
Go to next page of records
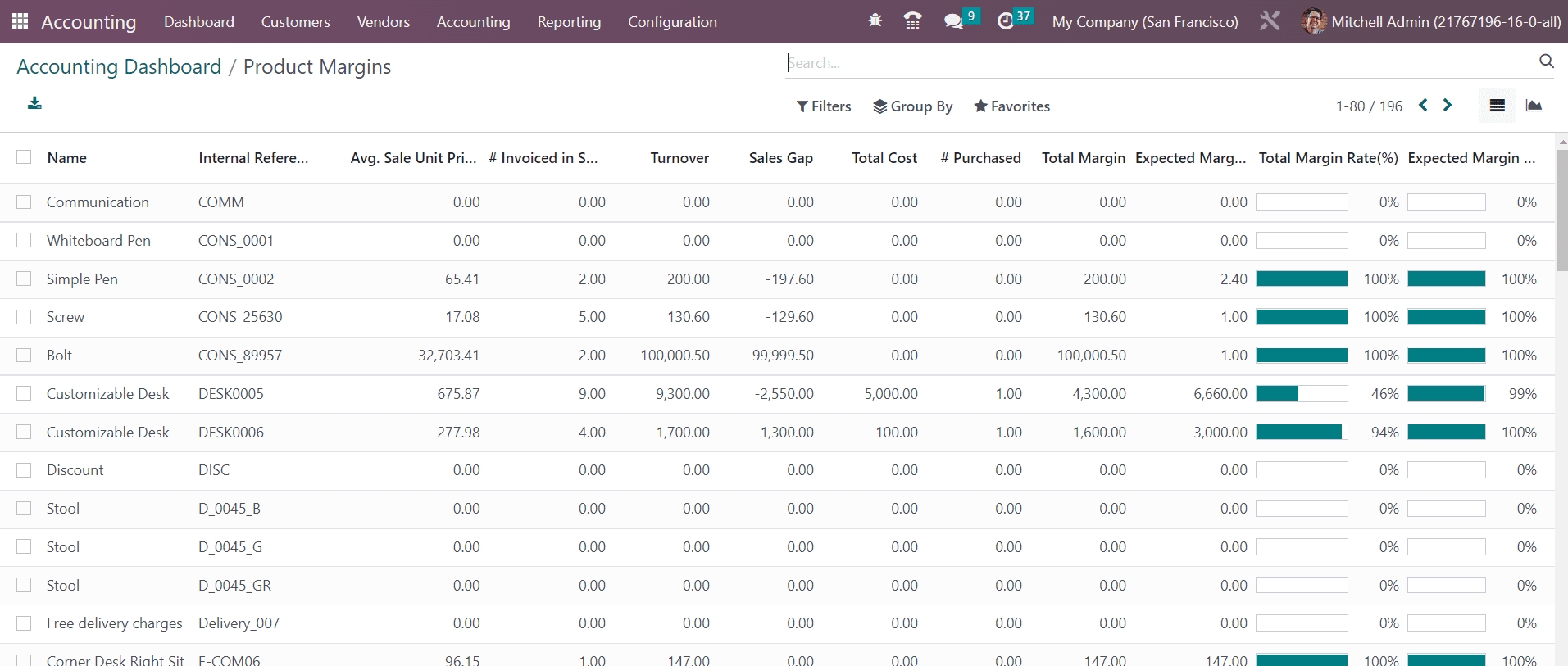click(x=1448, y=105)
